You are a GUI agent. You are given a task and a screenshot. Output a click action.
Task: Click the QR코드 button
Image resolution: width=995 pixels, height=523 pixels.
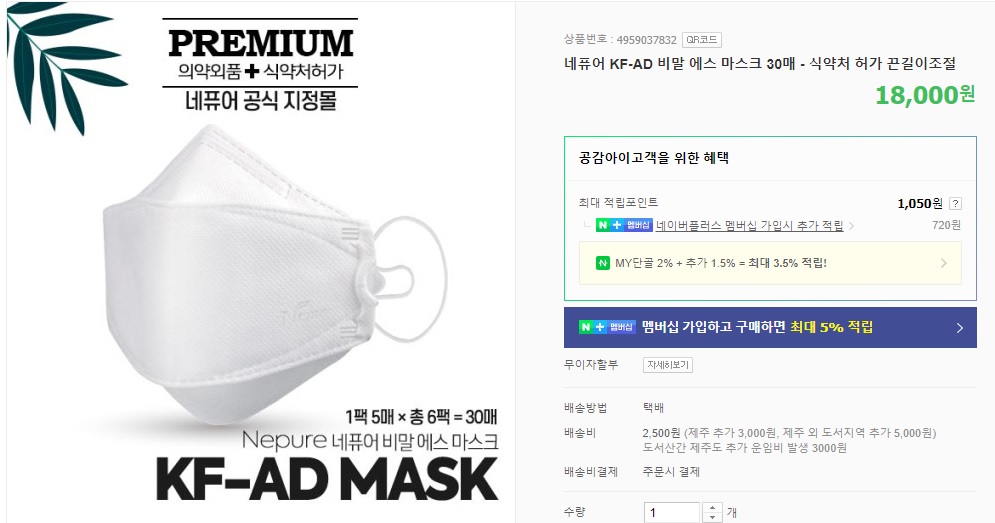(x=702, y=40)
